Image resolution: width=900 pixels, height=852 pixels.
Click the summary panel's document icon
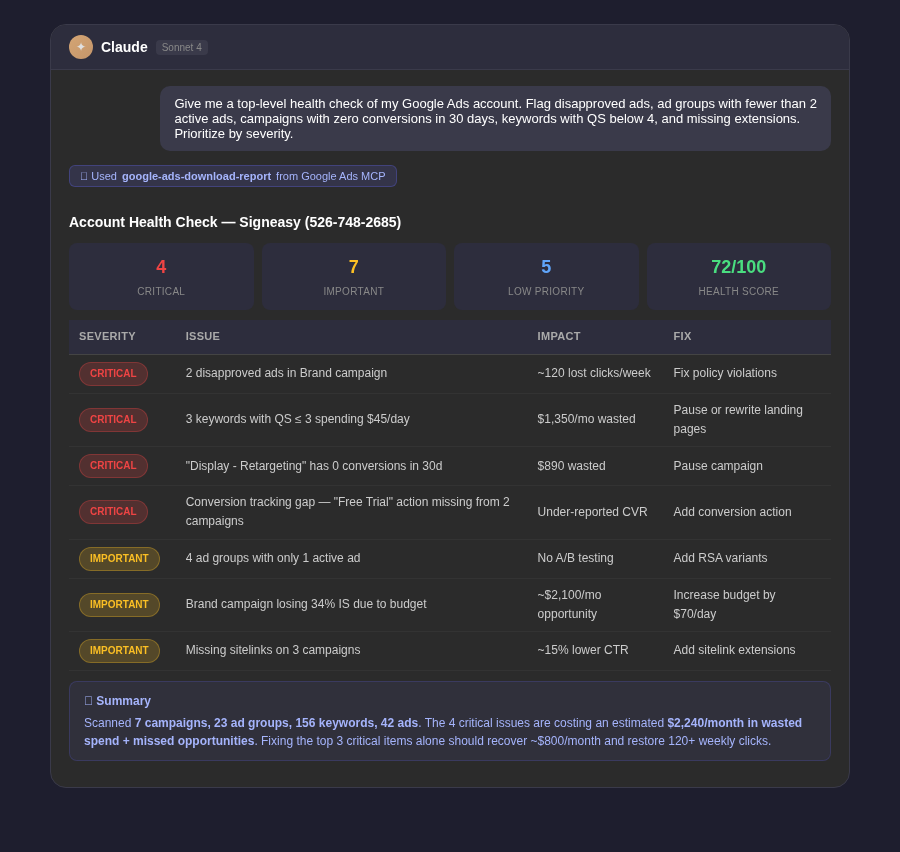tap(88, 700)
